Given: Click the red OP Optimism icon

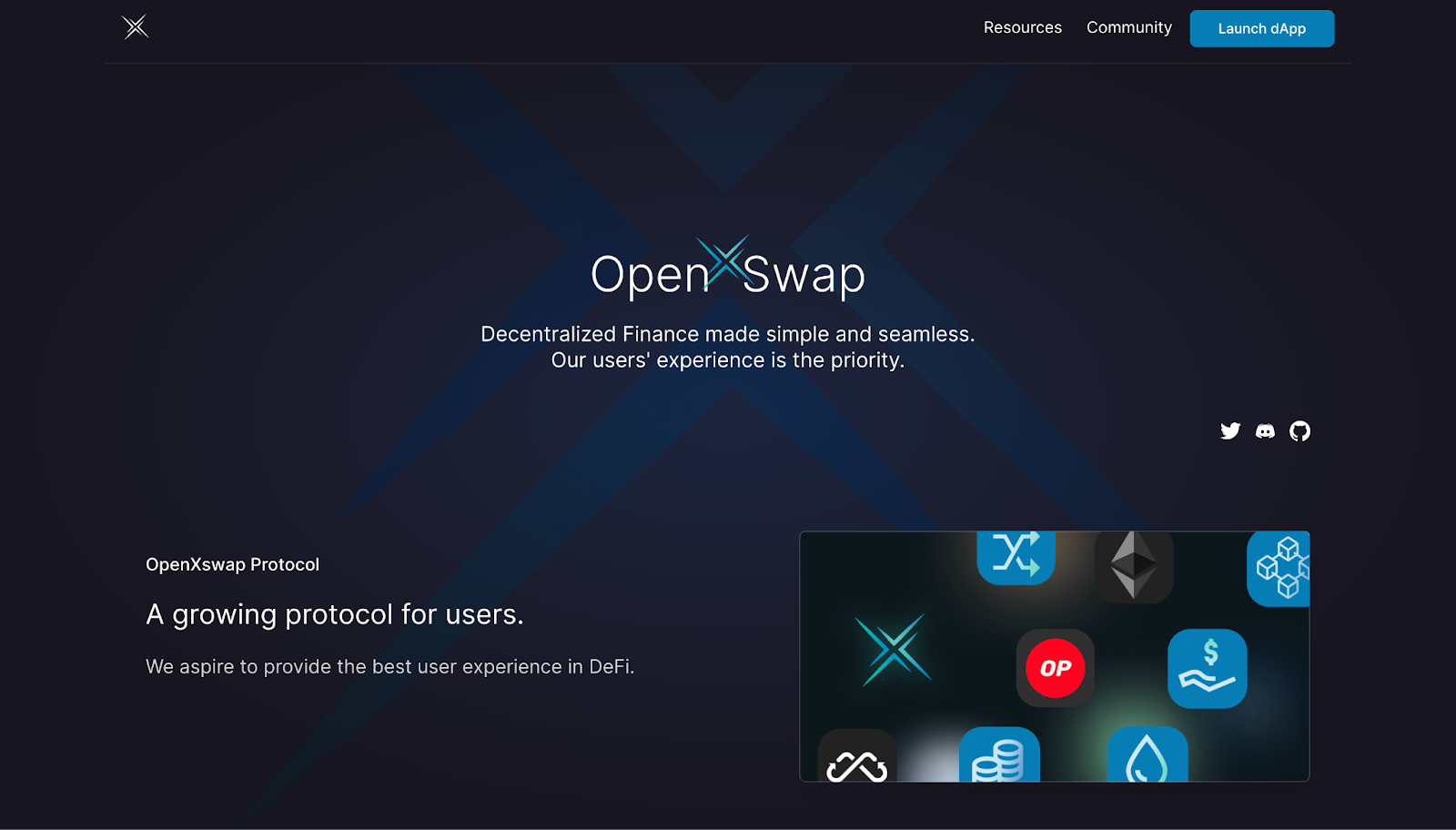Looking at the screenshot, I should (1055, 668).
